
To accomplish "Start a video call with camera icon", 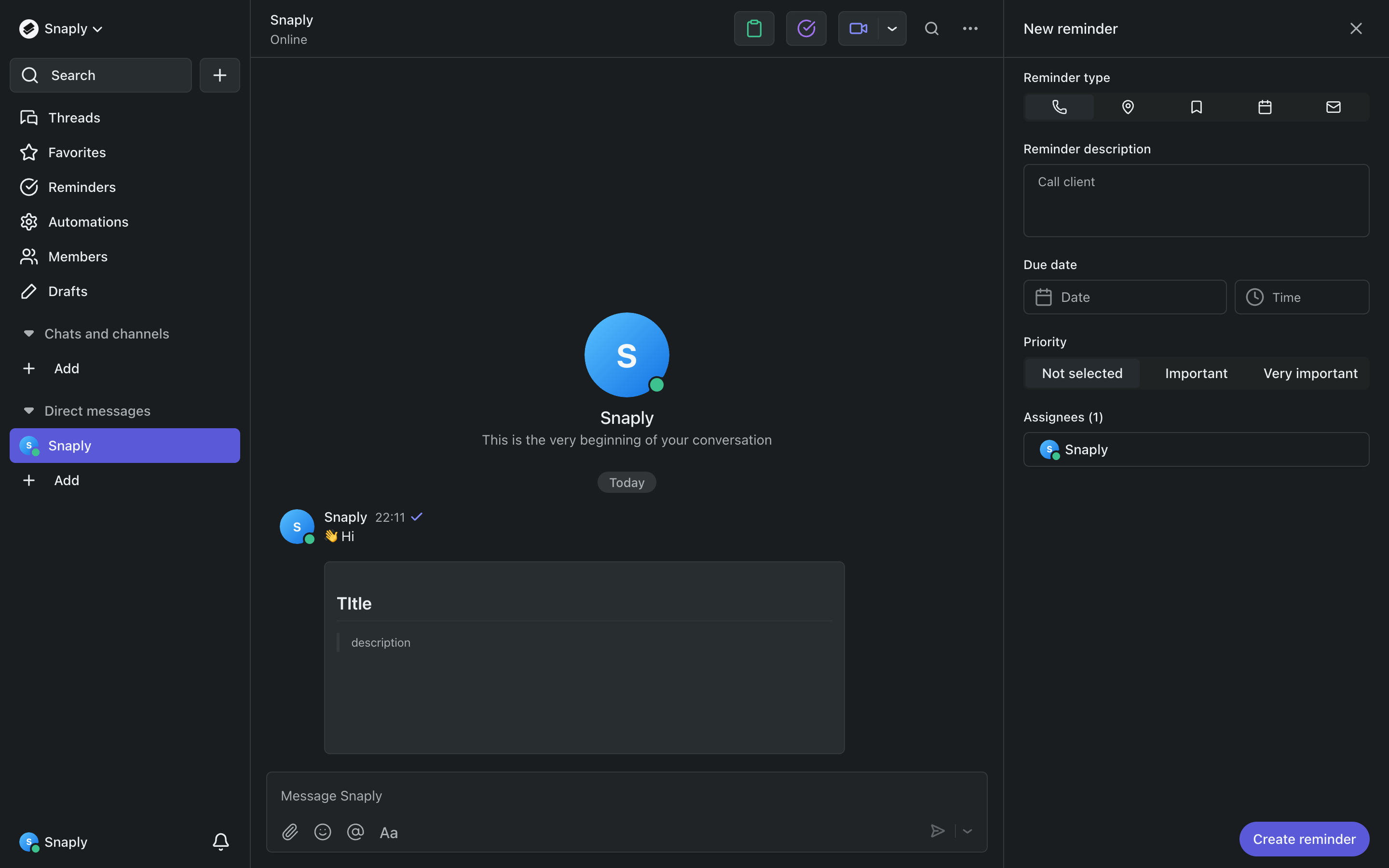I will (x=858, y=28).
